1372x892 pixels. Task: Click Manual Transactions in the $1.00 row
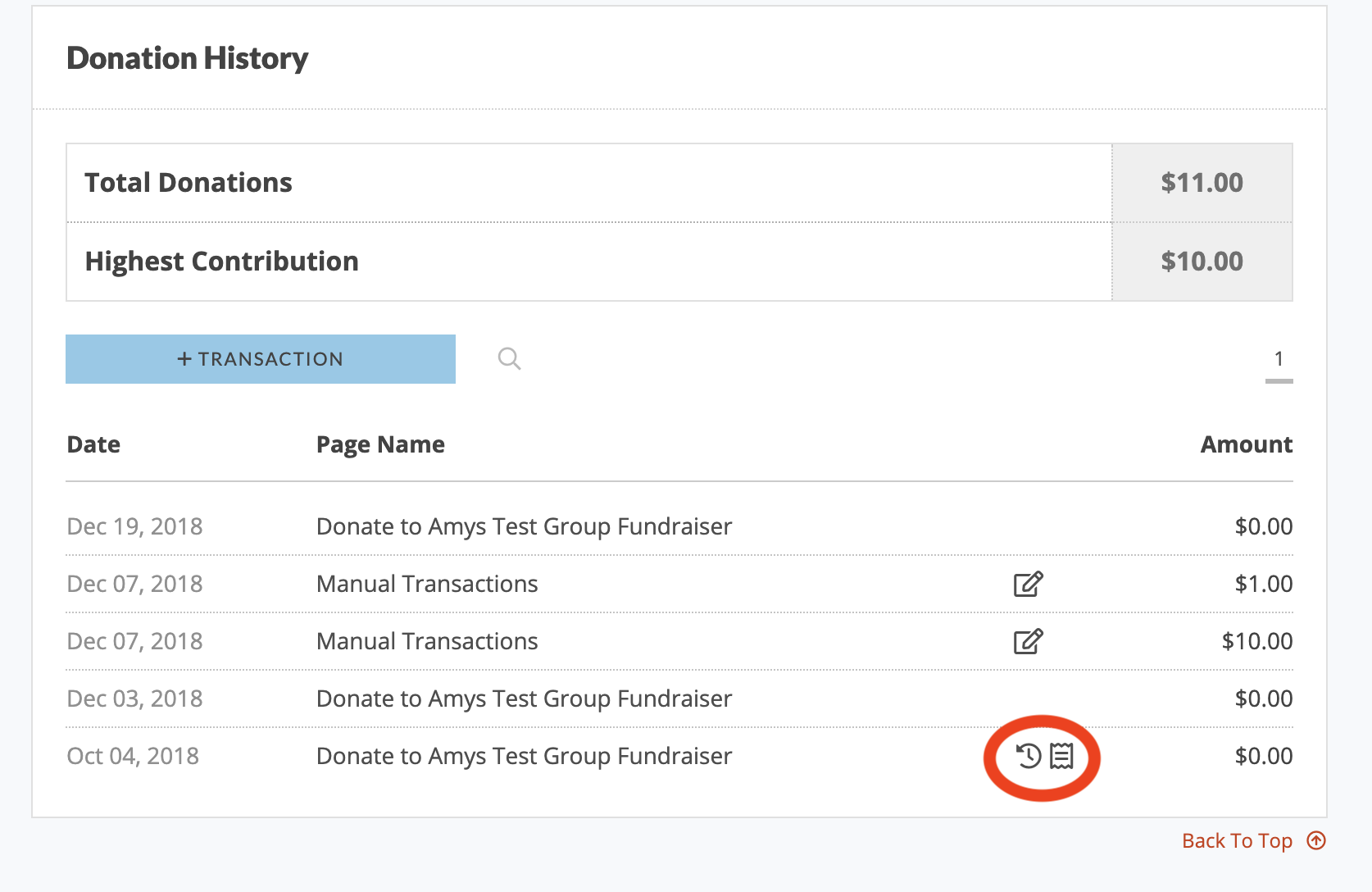427,584
